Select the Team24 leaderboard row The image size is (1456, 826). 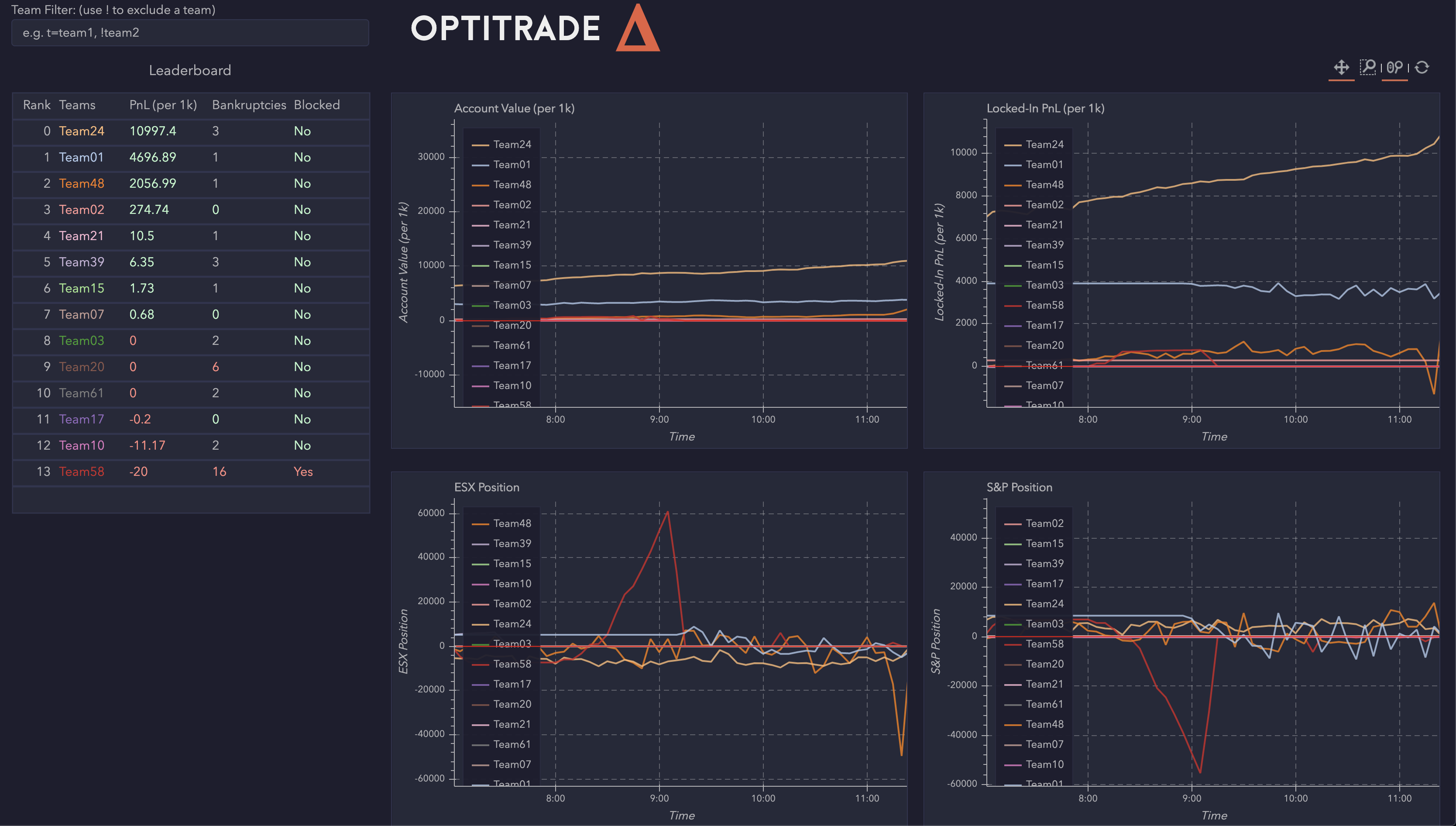pos(190,131)
